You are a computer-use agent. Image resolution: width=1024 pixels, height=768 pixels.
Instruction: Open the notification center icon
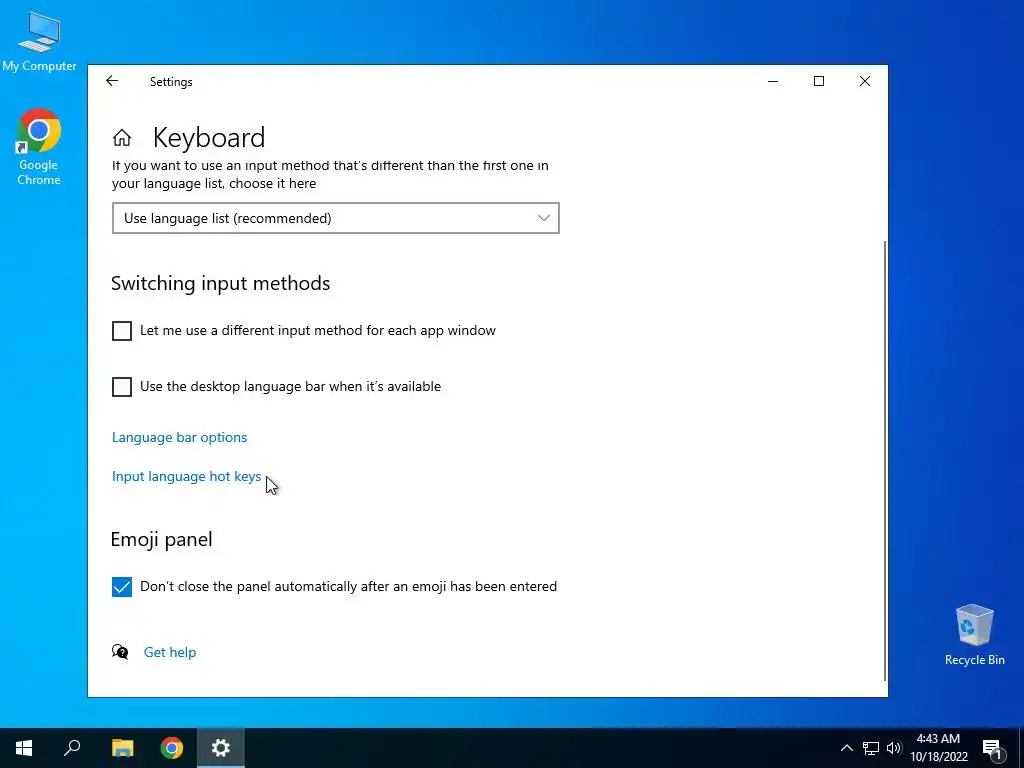pyautogui.click(x=992, y=748)
